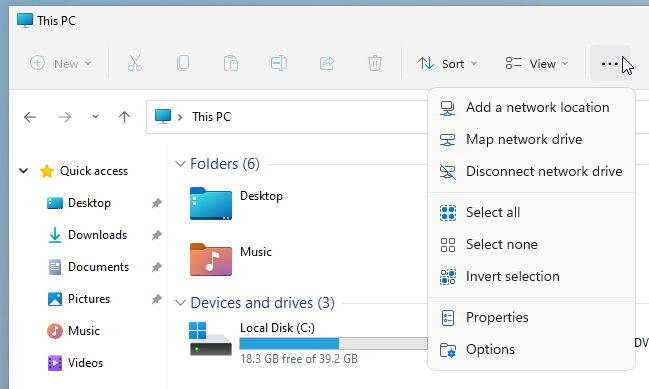Open folder Options from the menu
Screen dimensions: 649x389
click(x=531, y=350)
